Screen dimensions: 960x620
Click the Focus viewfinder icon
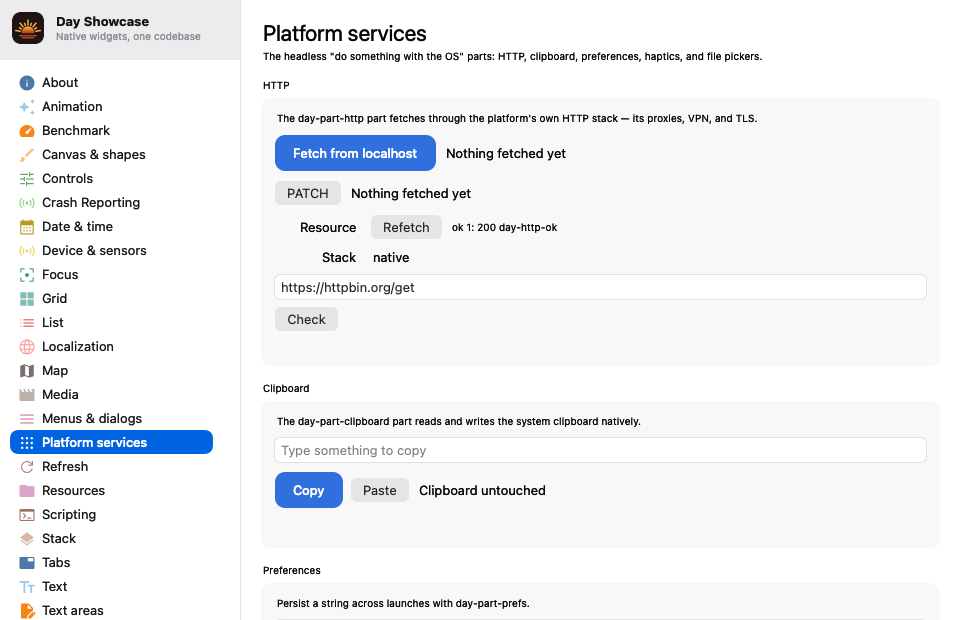click(27, 275)
